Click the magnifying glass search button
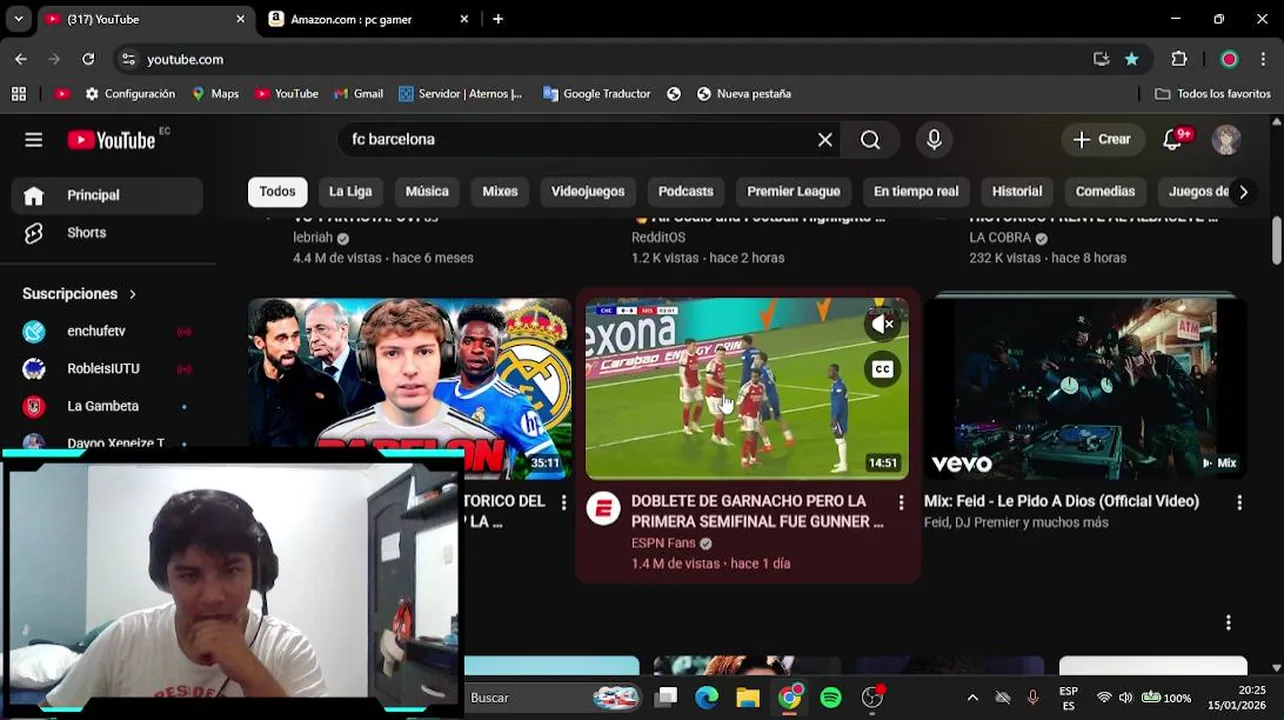 click(x=870, y=140)
